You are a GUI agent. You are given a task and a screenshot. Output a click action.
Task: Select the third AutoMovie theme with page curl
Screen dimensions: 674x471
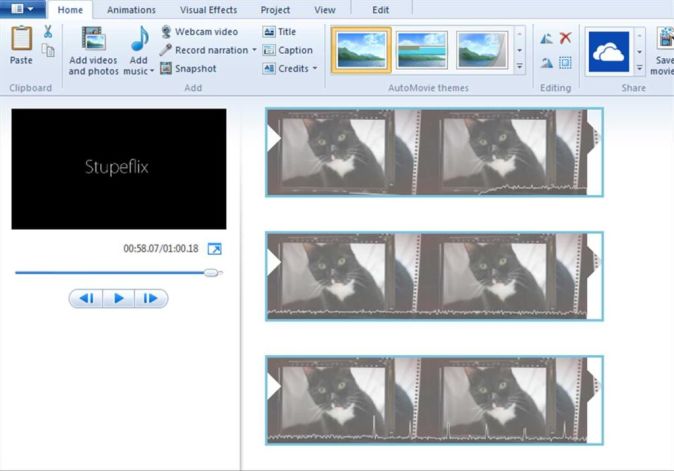[482, 50]
